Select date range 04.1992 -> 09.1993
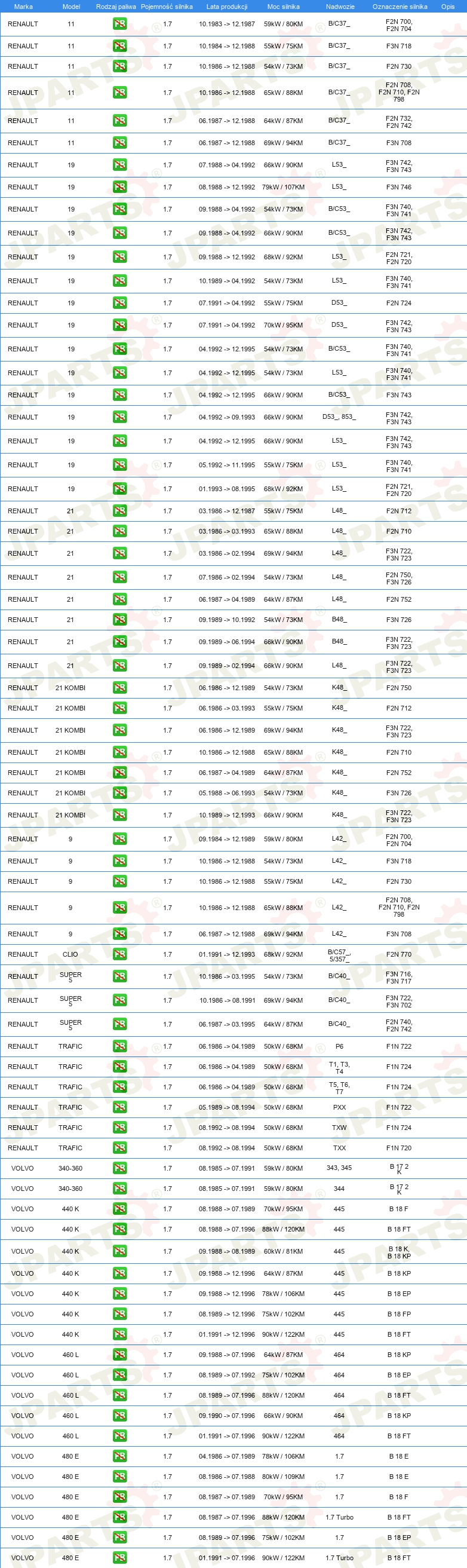The image size is (467, 1568). (227, 417)
